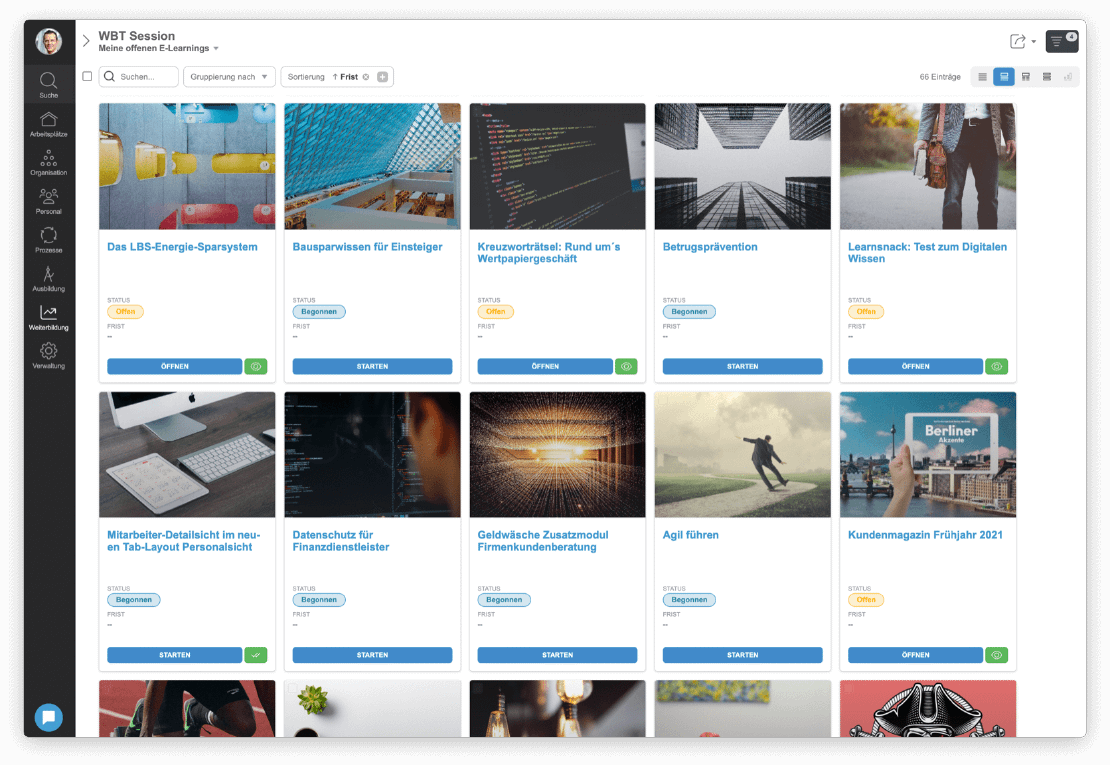
Task: Click STARTEN for Agil führen
Action: pos(743,655)
